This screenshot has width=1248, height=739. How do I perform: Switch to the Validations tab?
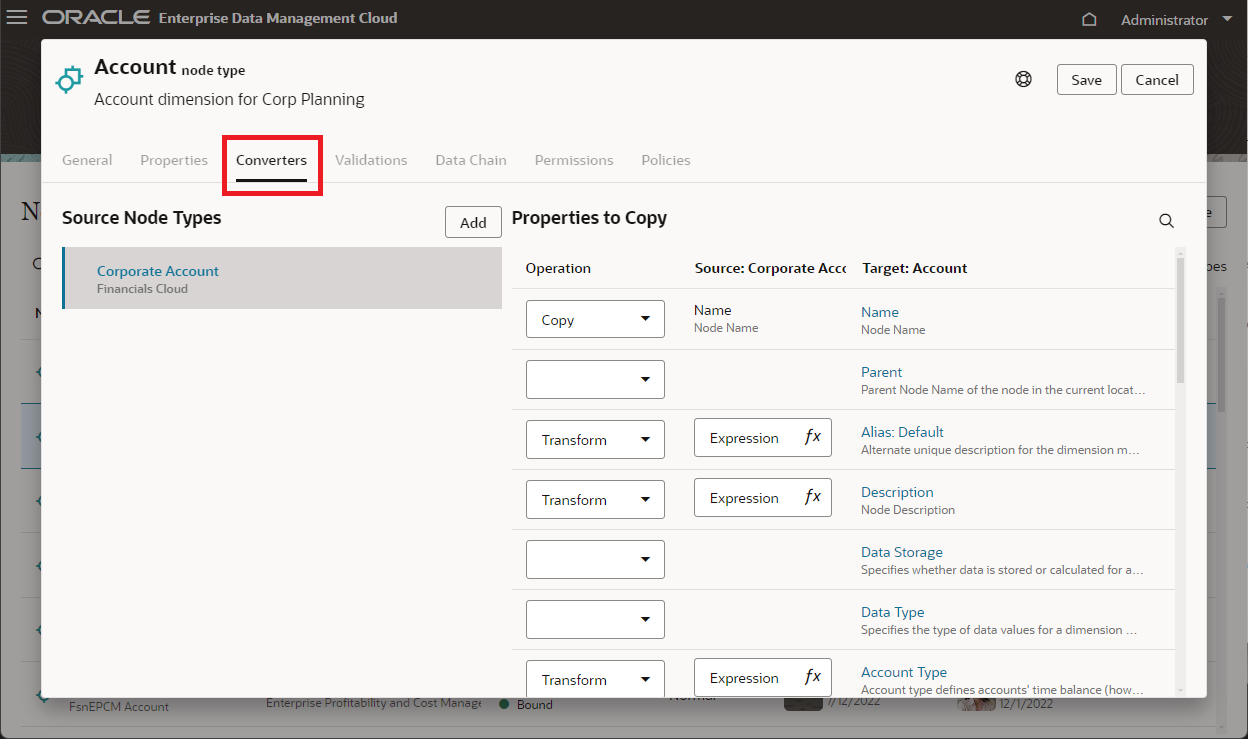tap(371, 160)
